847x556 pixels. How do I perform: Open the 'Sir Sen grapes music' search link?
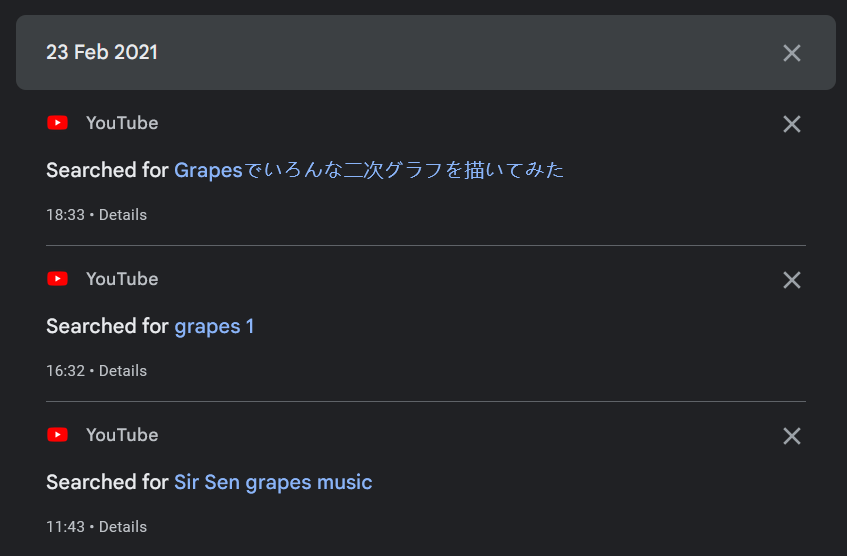(273, 482)
